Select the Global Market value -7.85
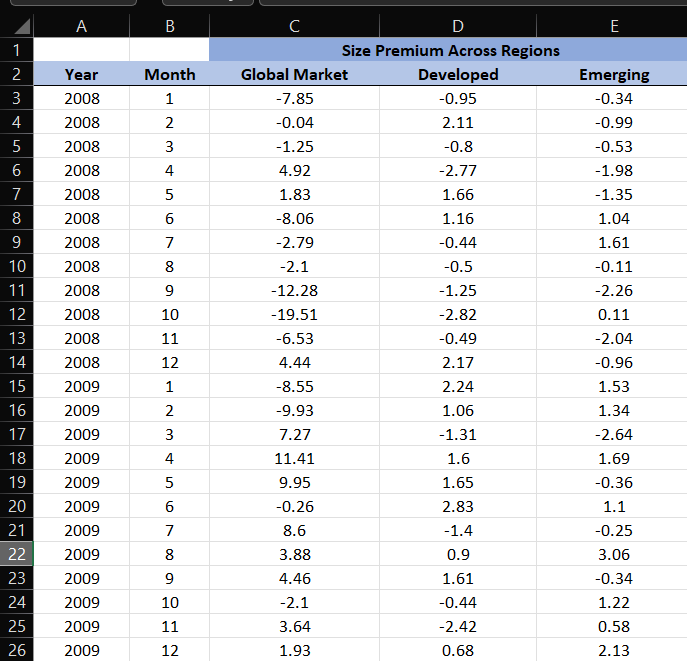Screen dimensions: 687x661 [x=294, y=99]
